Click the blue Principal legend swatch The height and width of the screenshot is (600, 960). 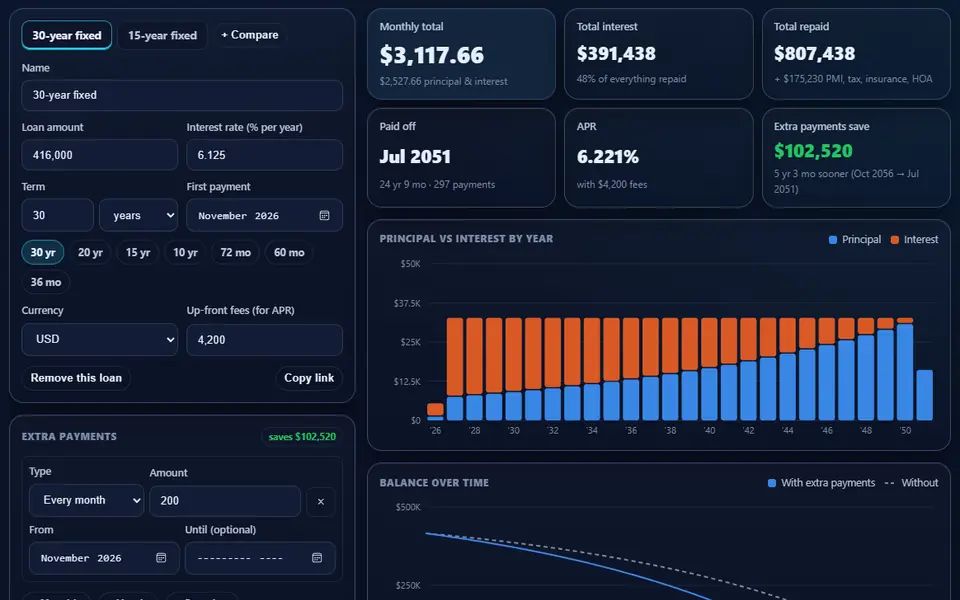point(833,240)
